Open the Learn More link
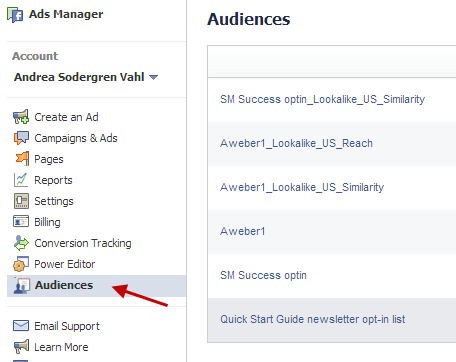456x362 pixels. click(61, 347)
